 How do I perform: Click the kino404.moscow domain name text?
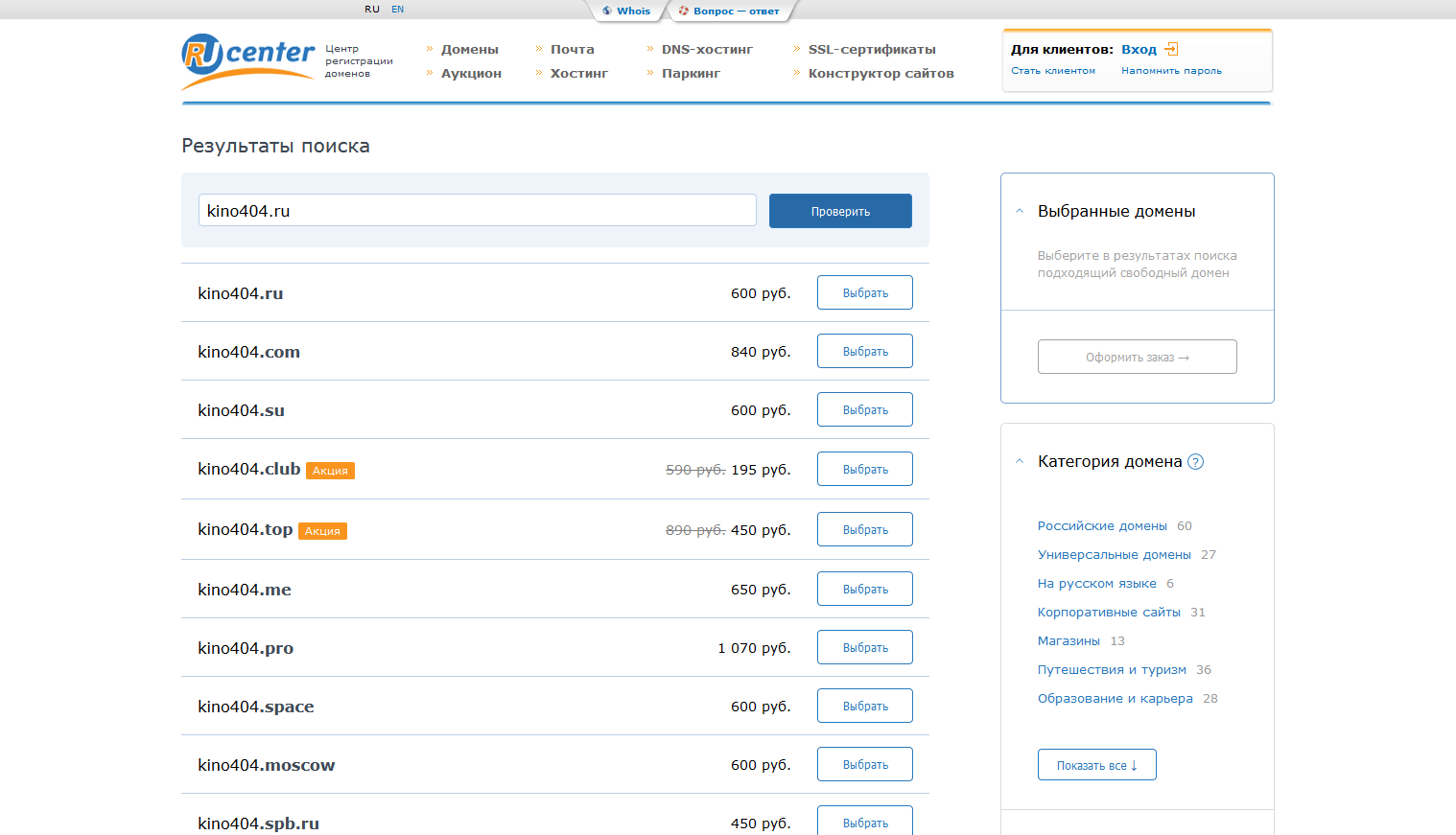[x=267, y=765]
